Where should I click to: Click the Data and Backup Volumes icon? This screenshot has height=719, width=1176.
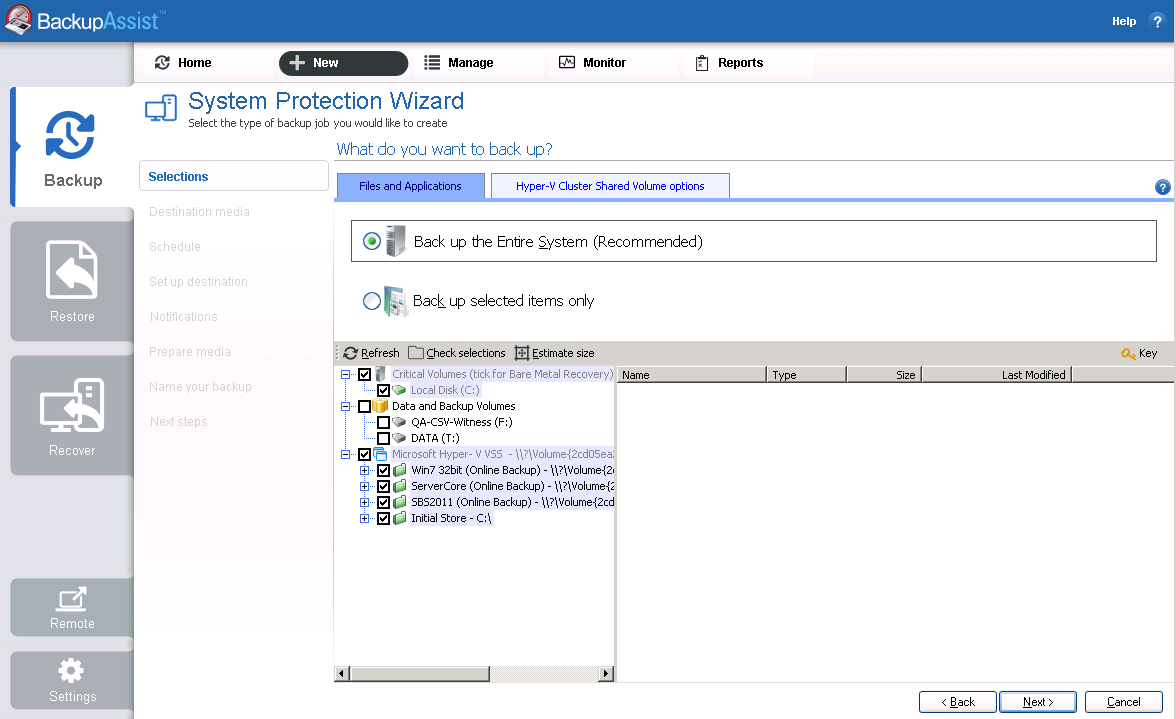pyautogui.click(x=381, y=406)
